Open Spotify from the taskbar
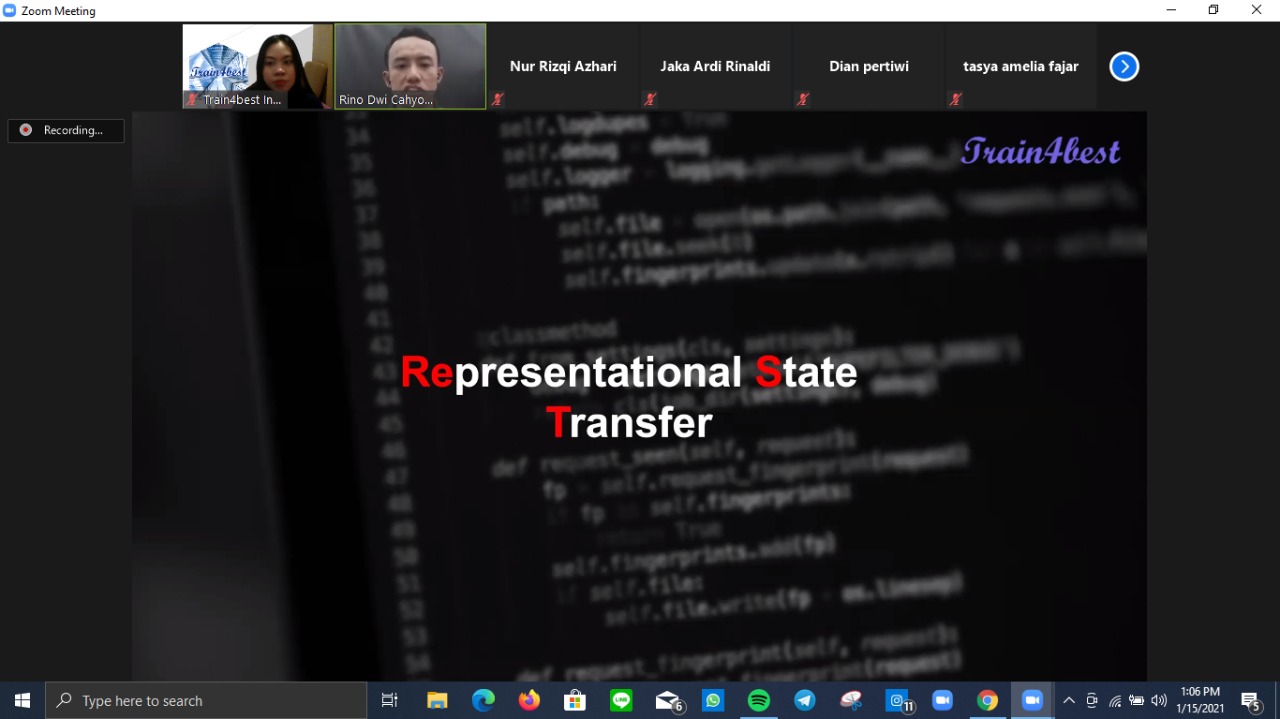The image size is (1280, 719). click(x=759, y=701)
